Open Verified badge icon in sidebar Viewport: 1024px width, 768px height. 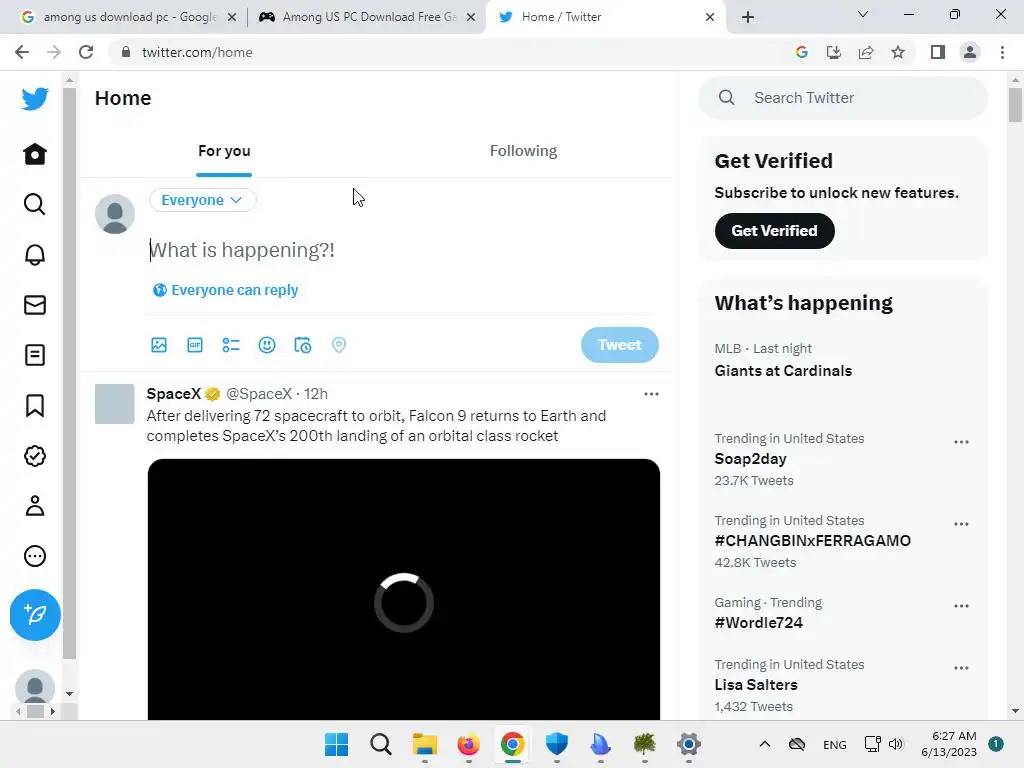pos(35,456)
